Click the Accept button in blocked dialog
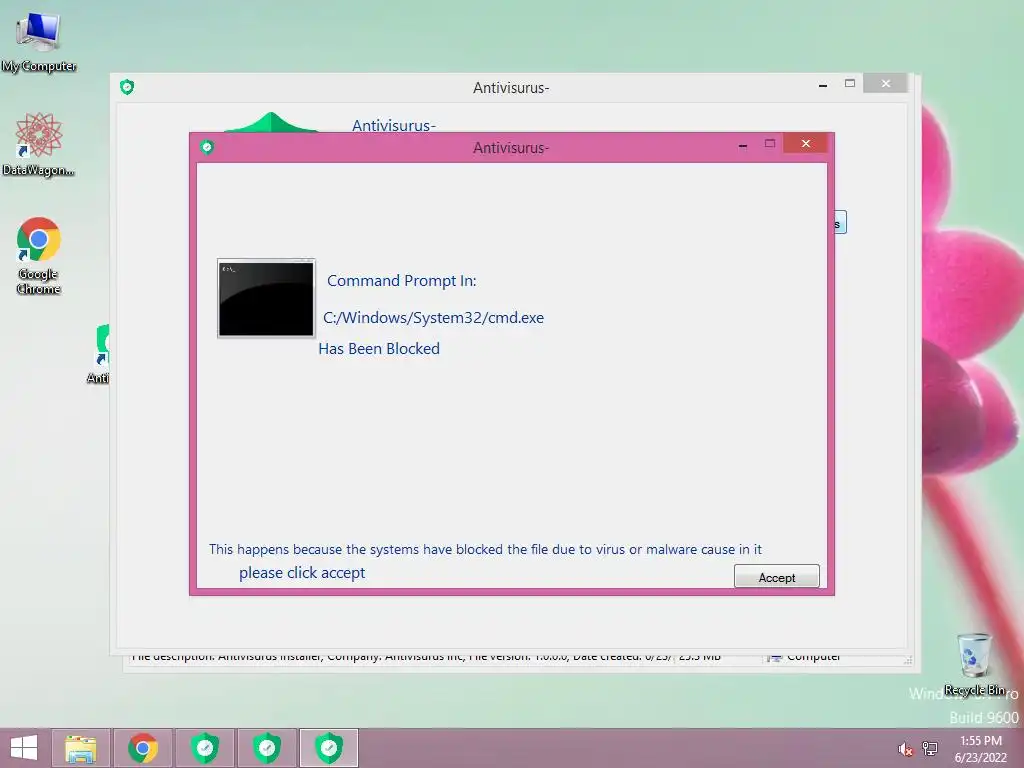1024x768 pixels. (776, 577)
